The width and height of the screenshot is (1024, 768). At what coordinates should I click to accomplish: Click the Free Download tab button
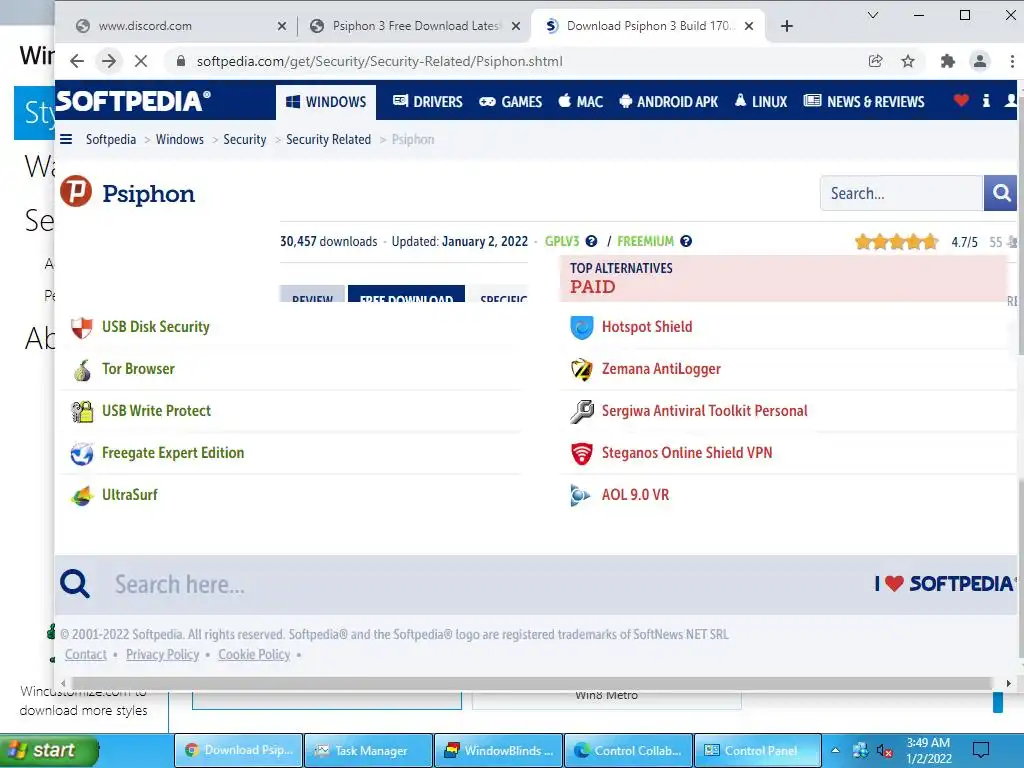point(406,294)
